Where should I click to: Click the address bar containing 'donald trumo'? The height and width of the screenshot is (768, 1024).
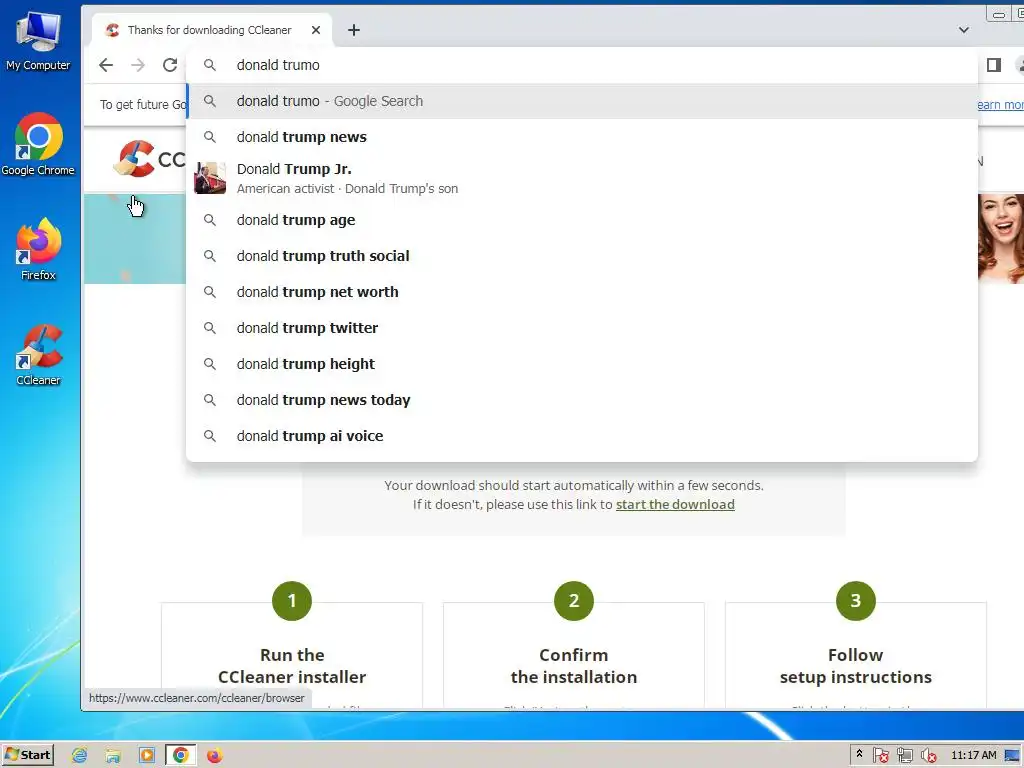[x=582, y=65]
